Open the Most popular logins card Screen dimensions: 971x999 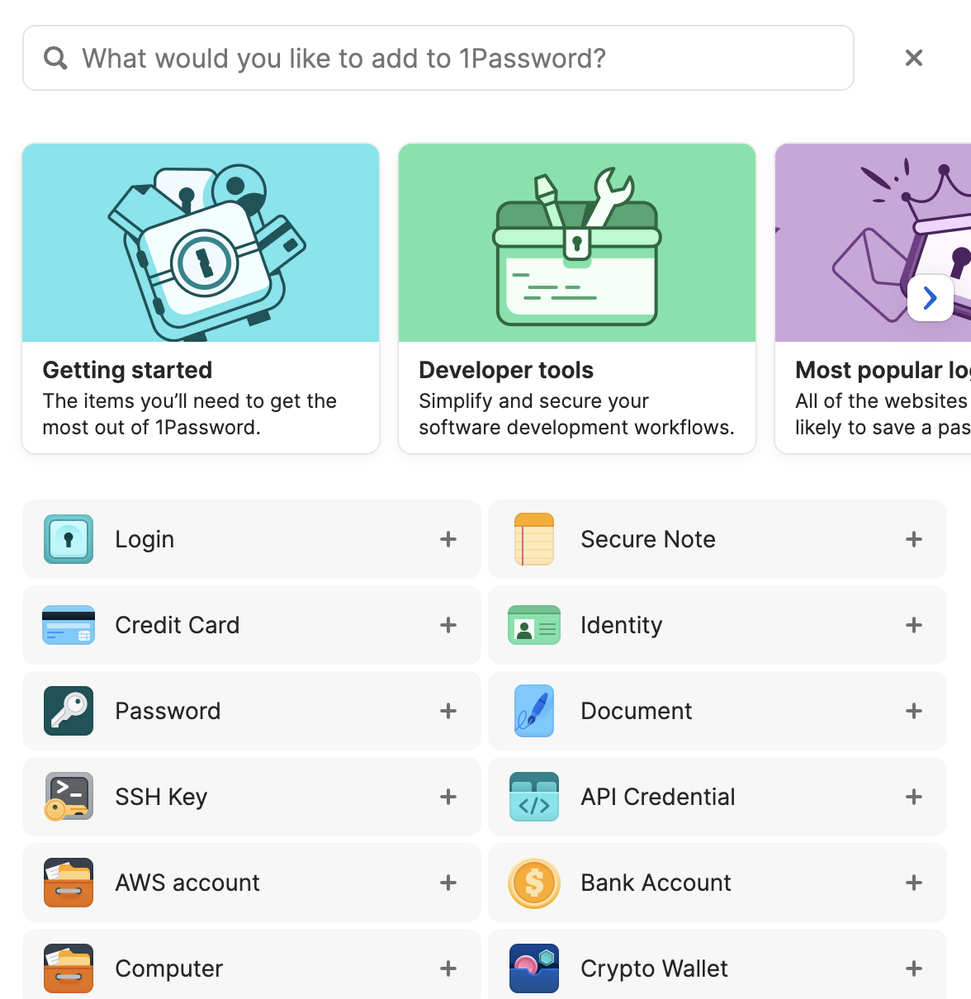pos(860,380)
